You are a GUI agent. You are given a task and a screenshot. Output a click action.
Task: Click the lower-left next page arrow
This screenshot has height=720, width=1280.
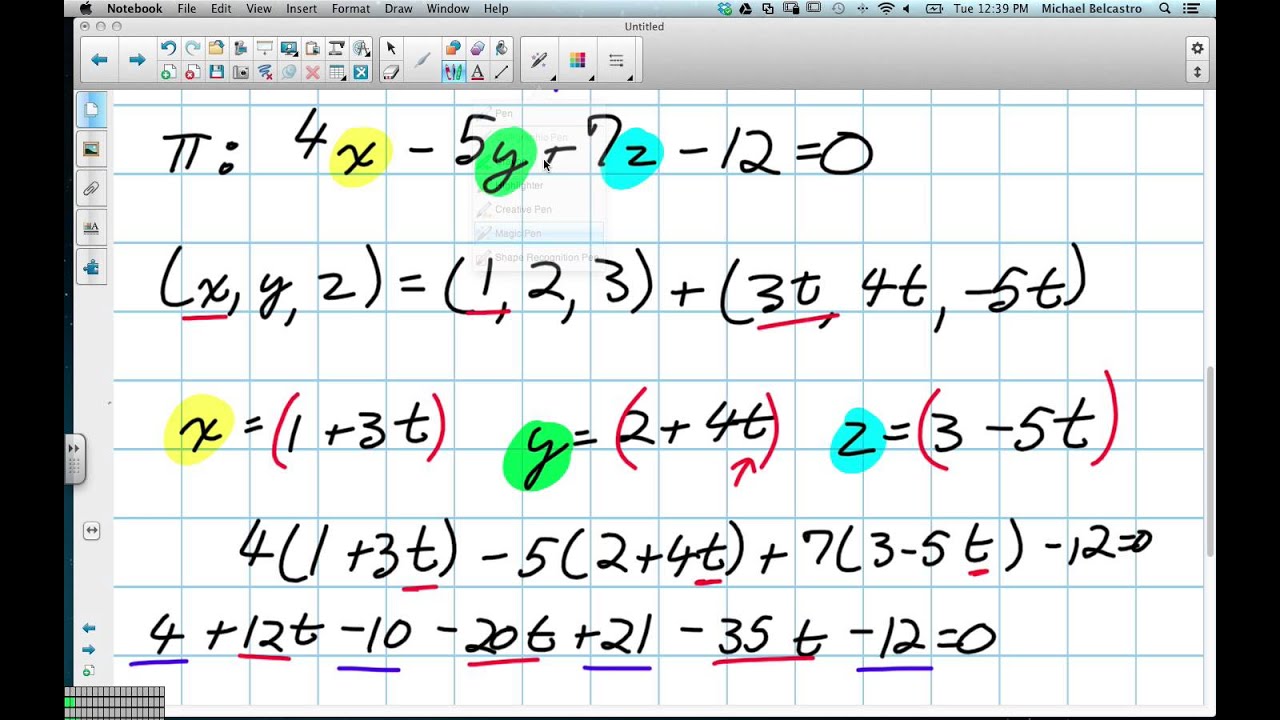[89, 649]
